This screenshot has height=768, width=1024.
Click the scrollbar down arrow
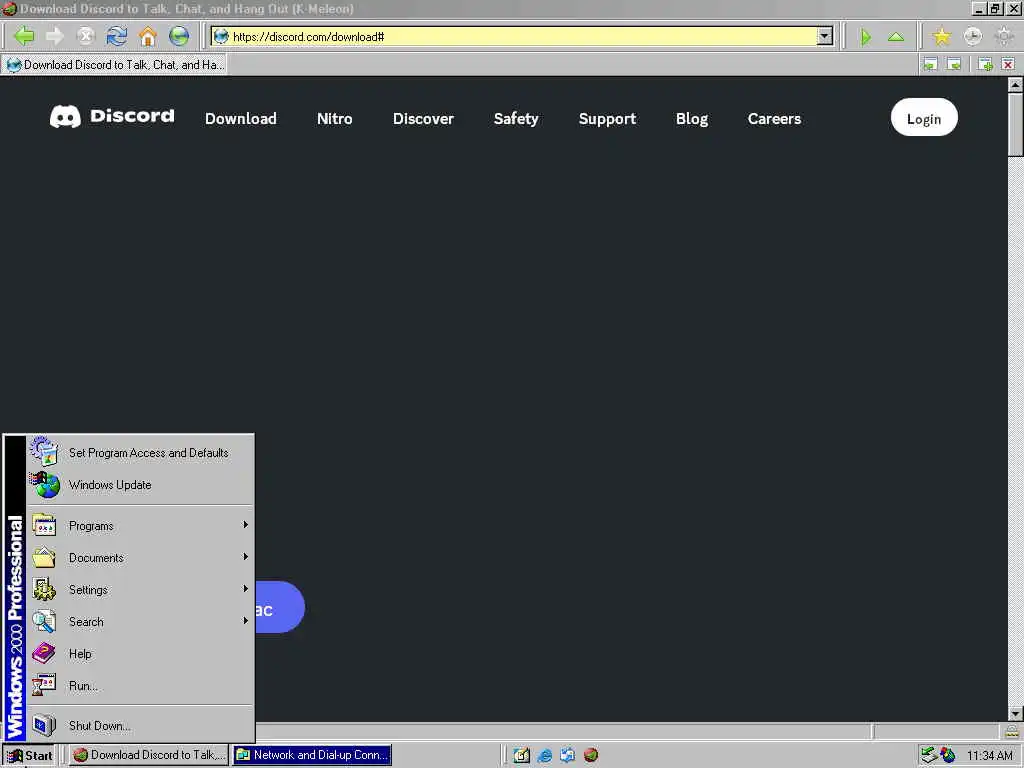coord(1015,713)
